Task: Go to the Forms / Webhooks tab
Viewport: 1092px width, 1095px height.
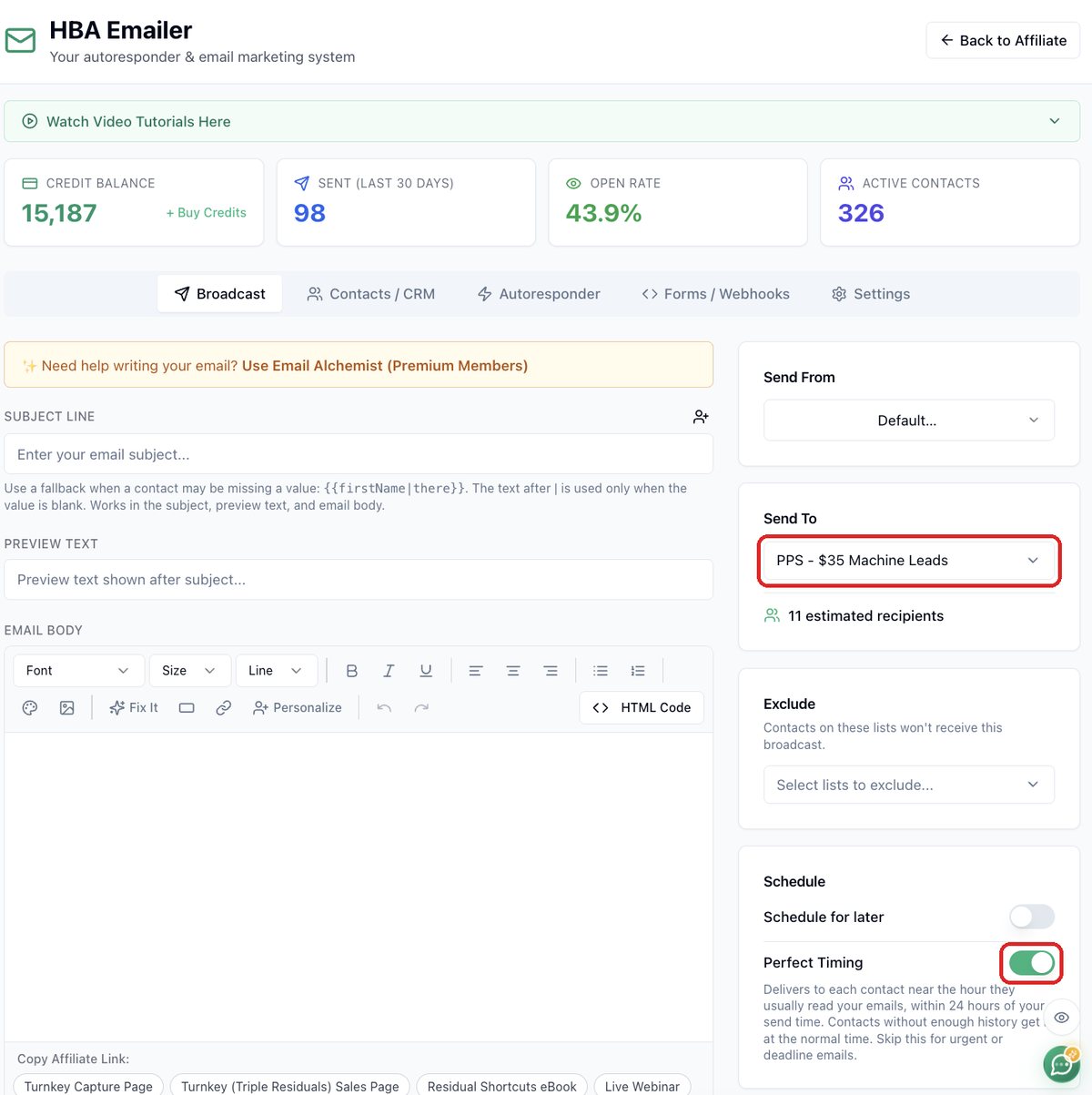Action: (715, 294)
